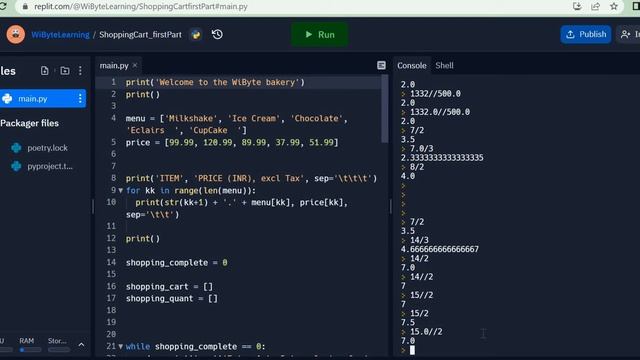Toggle the editor layout icon near Console
Screen dimensions: 640x360
coord(381,65)
